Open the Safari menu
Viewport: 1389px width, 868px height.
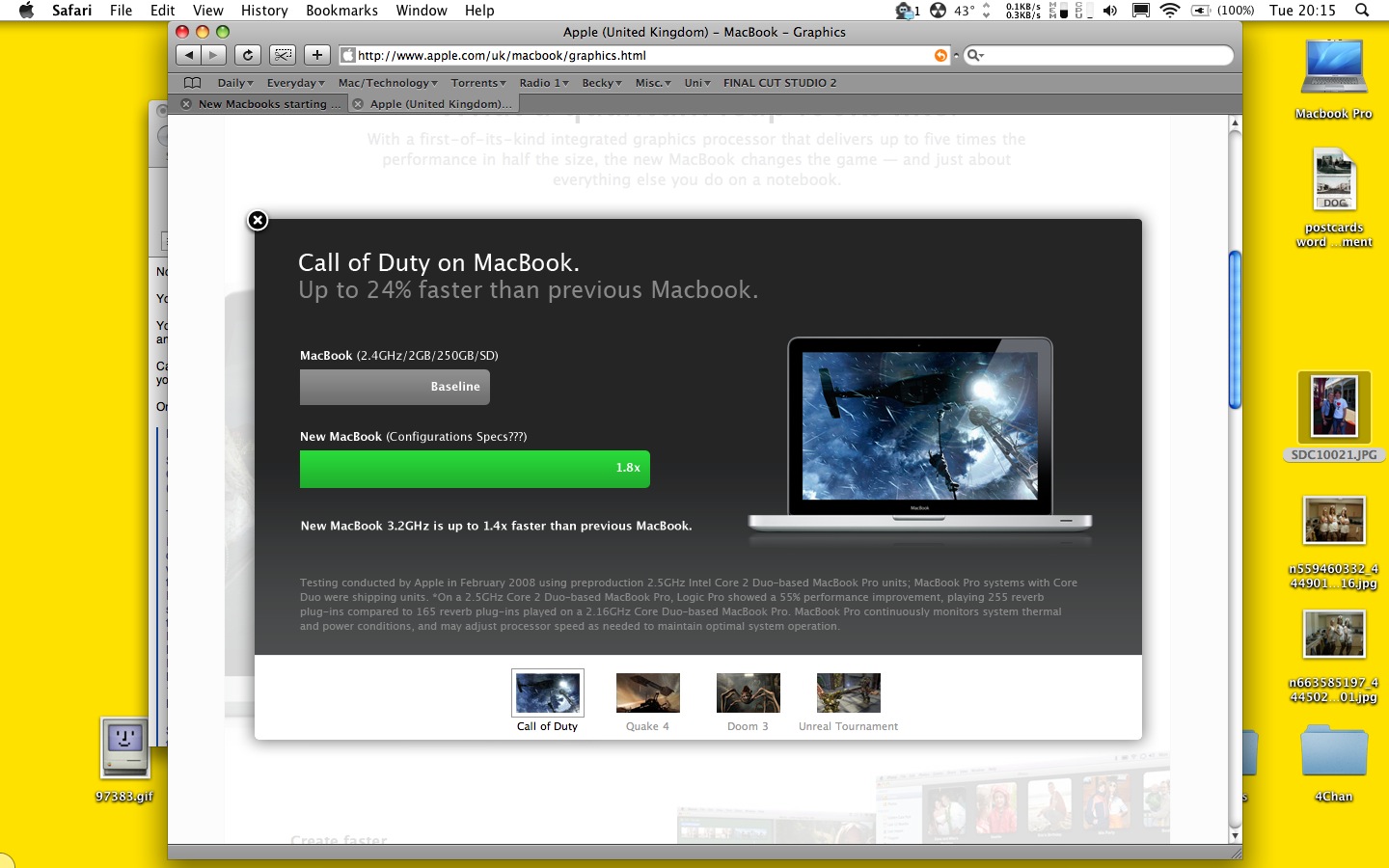72,11
